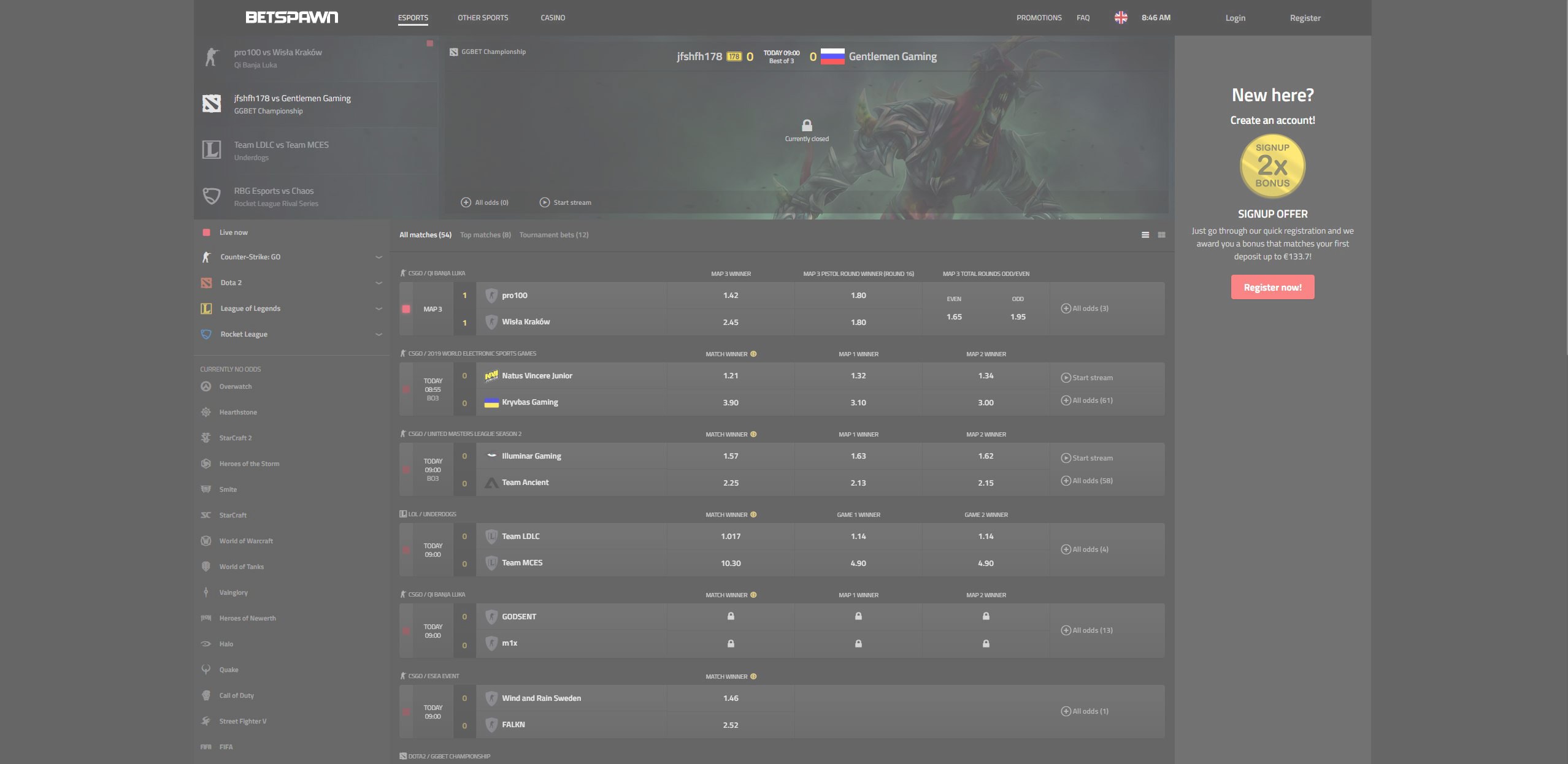This screenshot has width=1568, height=764.
Task: Expand All odds (13) for GODSENT match
Action: 1086,630
